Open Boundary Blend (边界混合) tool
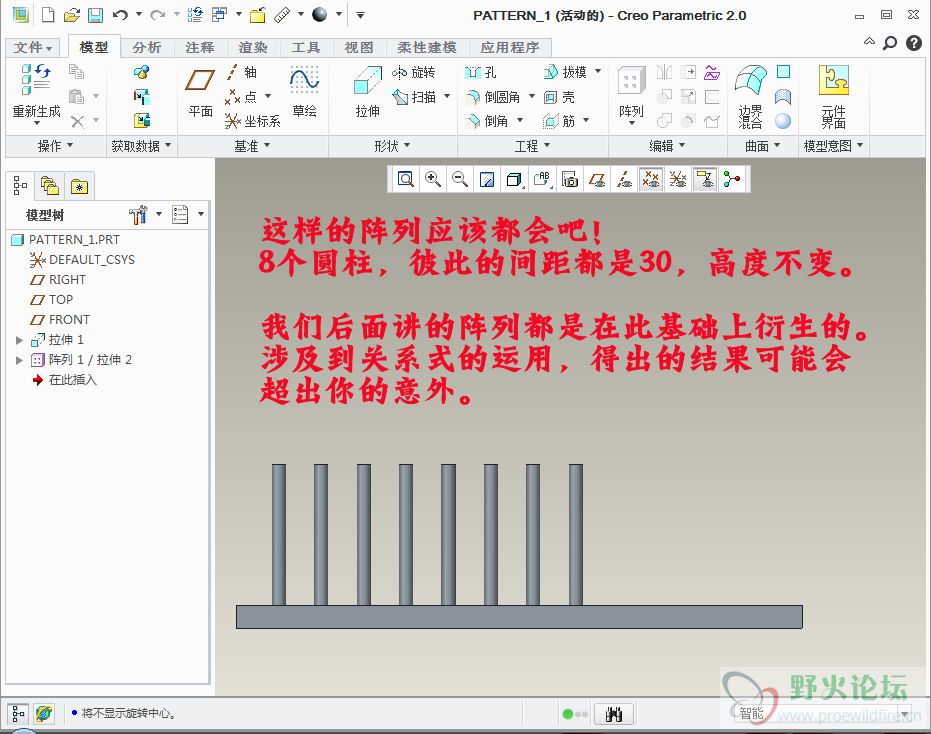Viewport: 931px width, 734px height. pyautogui.click(x=750, y=95)
